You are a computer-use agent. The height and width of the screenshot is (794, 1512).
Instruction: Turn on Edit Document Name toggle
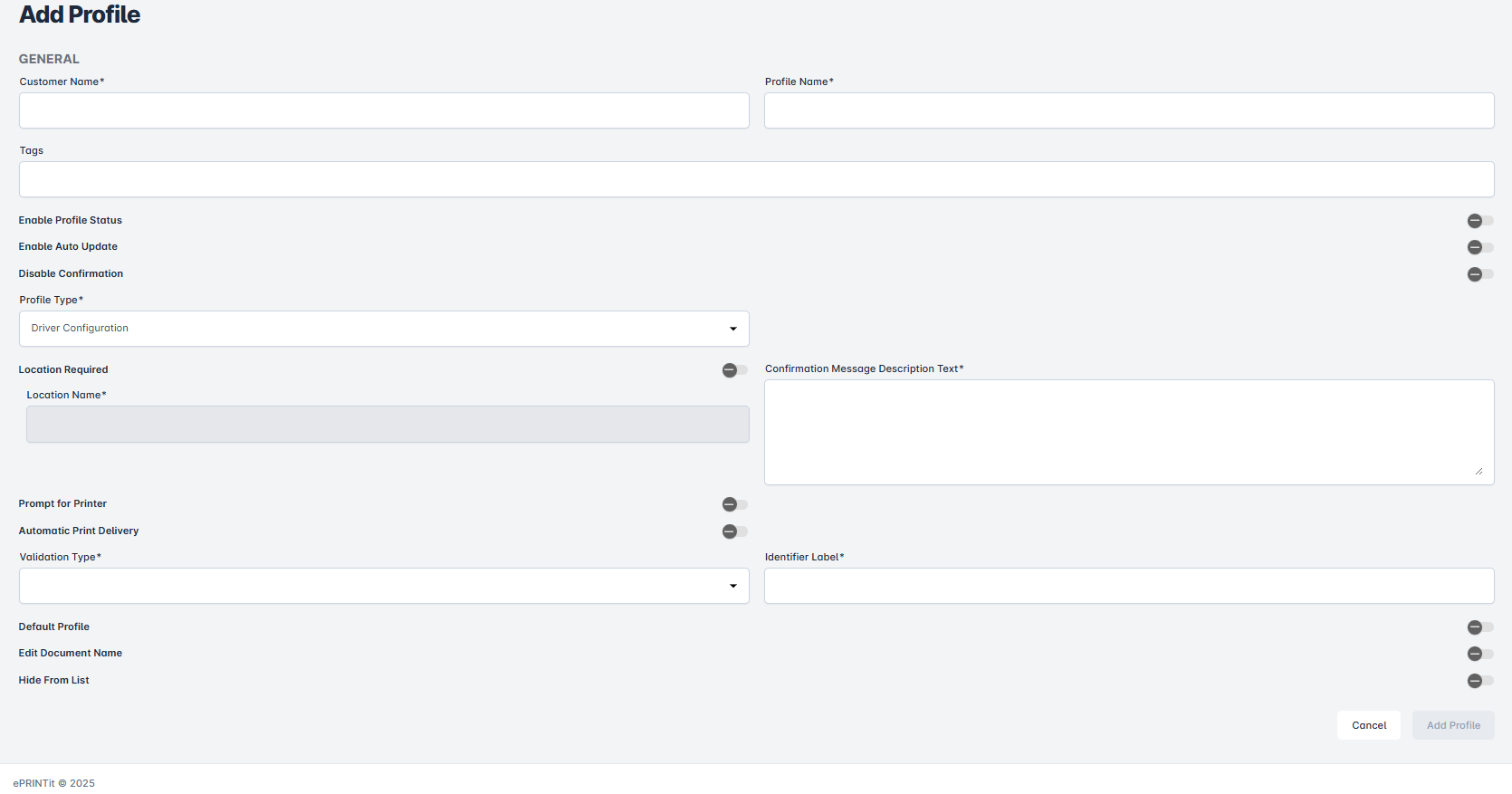[1479, 654]
